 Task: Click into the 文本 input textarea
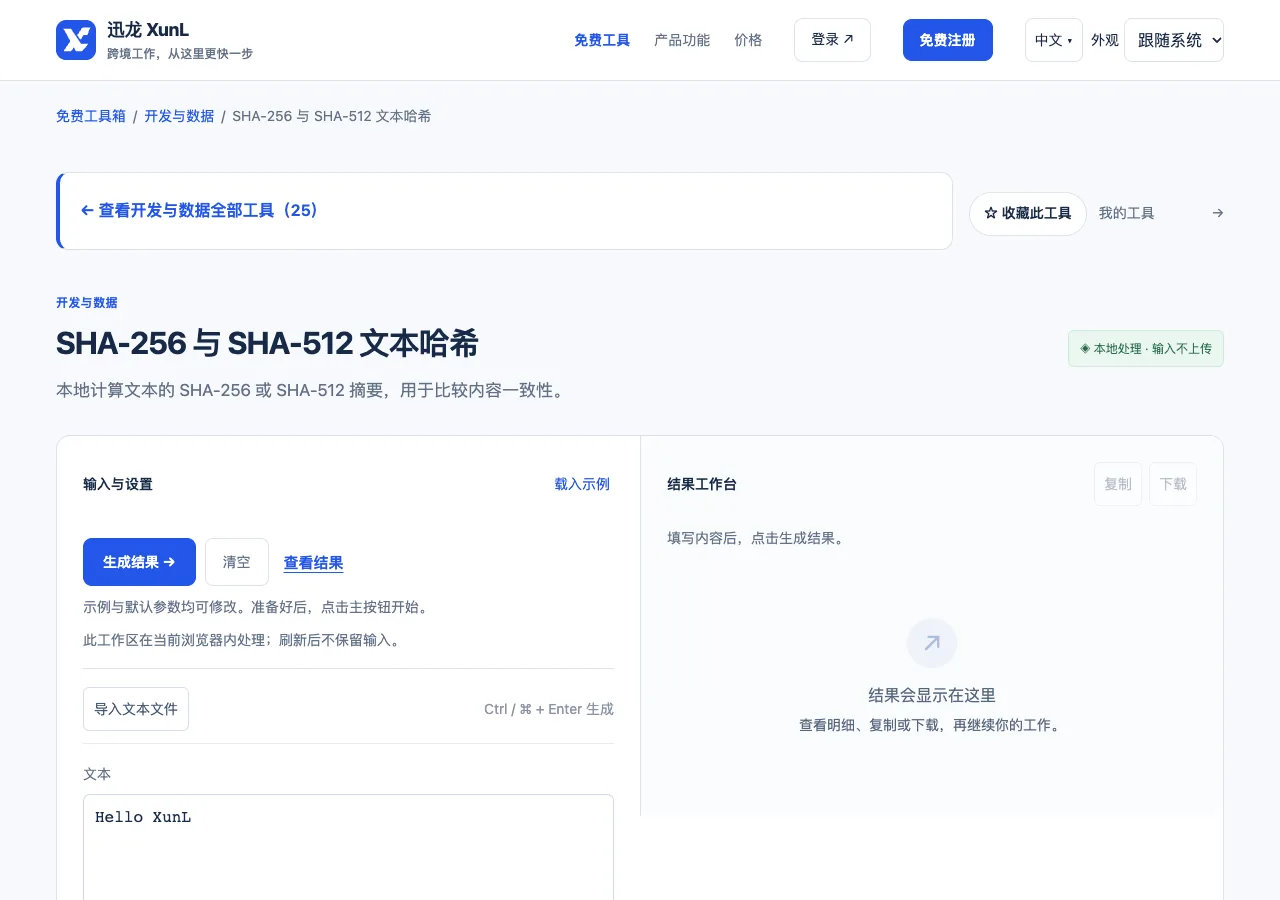click(x=348, y=847)
